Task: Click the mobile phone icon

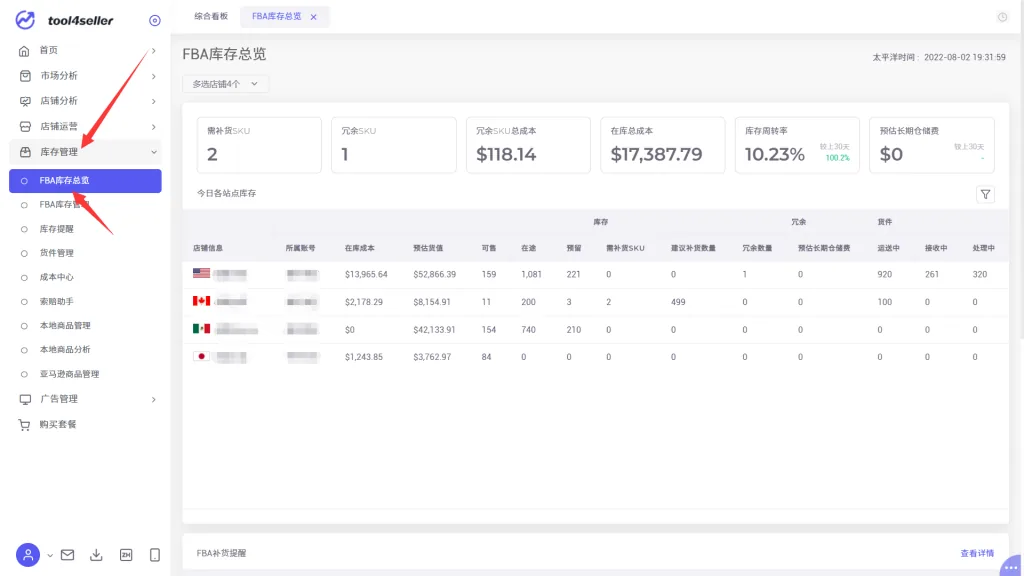Action: tap(155, 555)
